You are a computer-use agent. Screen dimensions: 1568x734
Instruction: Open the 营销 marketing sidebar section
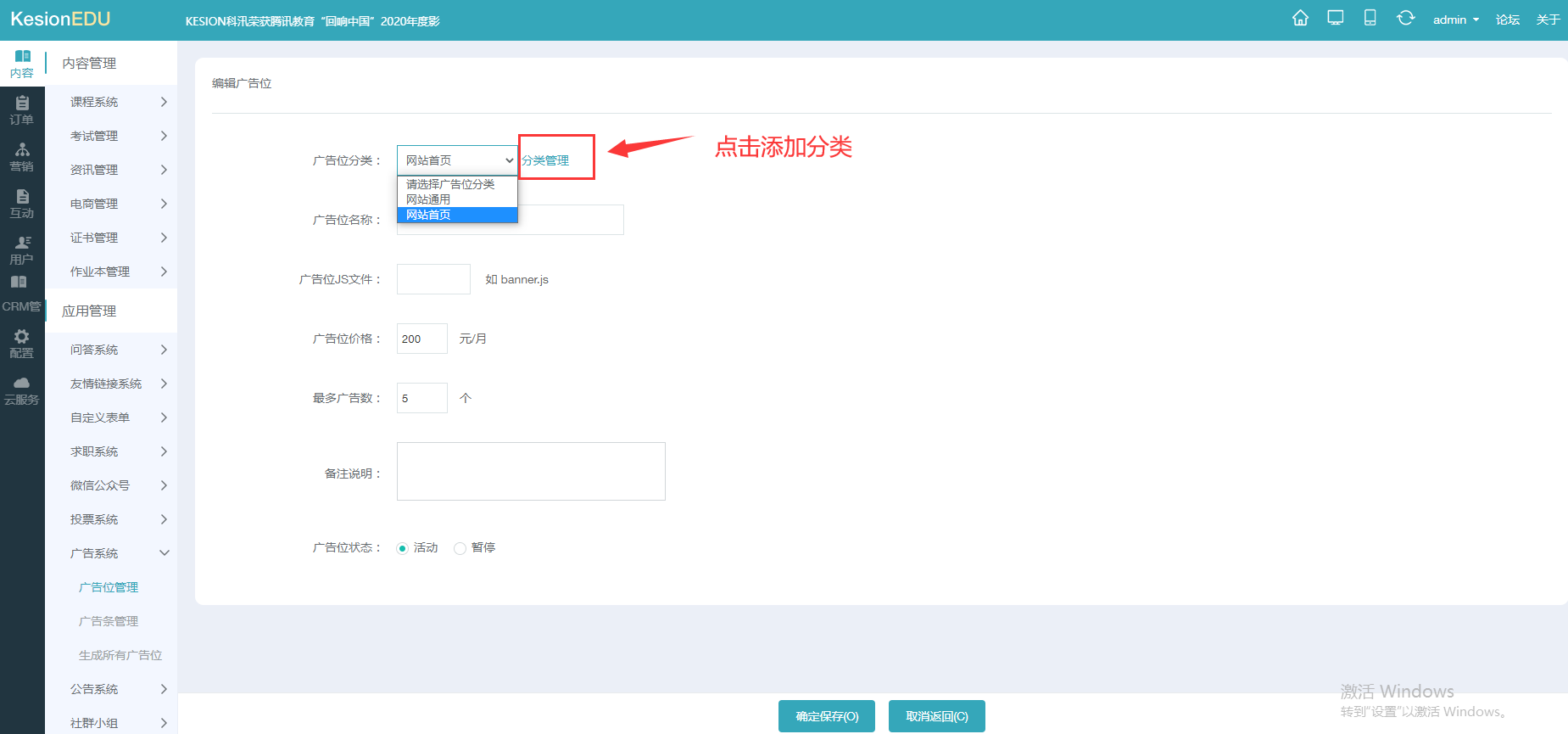pyautogui.click(x=22, y=157)
